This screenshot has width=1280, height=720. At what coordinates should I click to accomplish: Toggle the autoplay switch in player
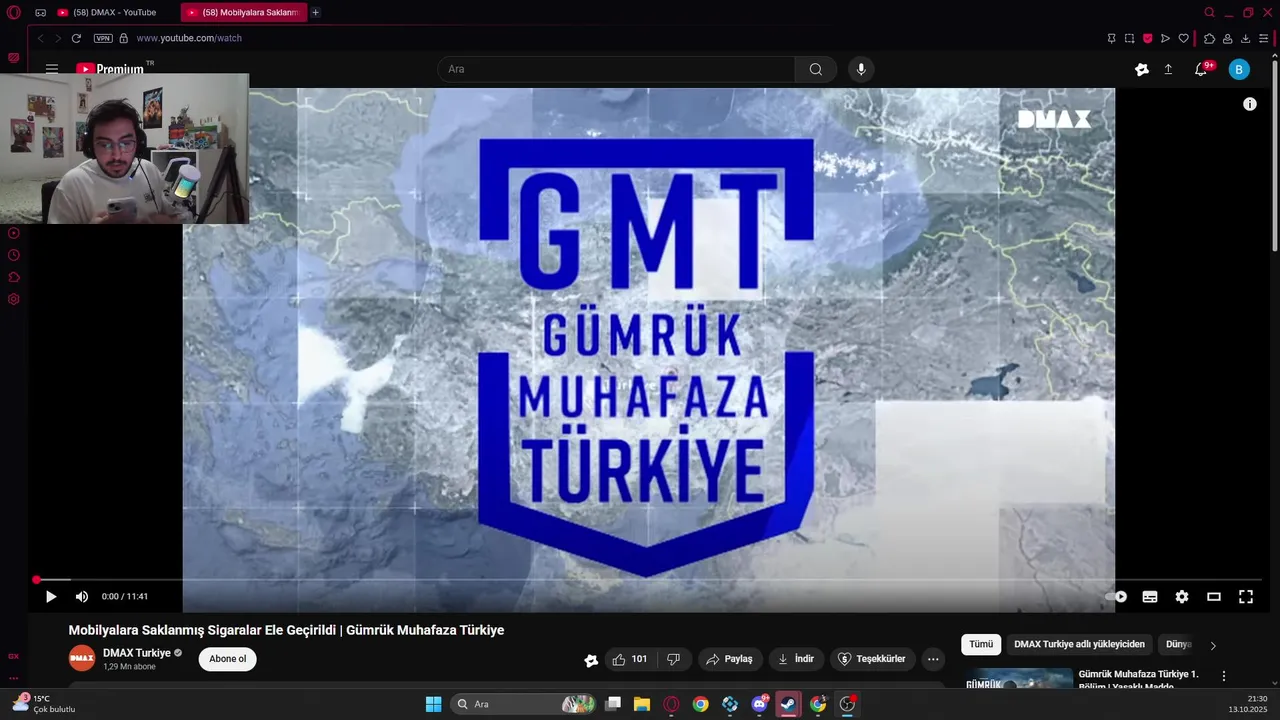[1116, 597]
